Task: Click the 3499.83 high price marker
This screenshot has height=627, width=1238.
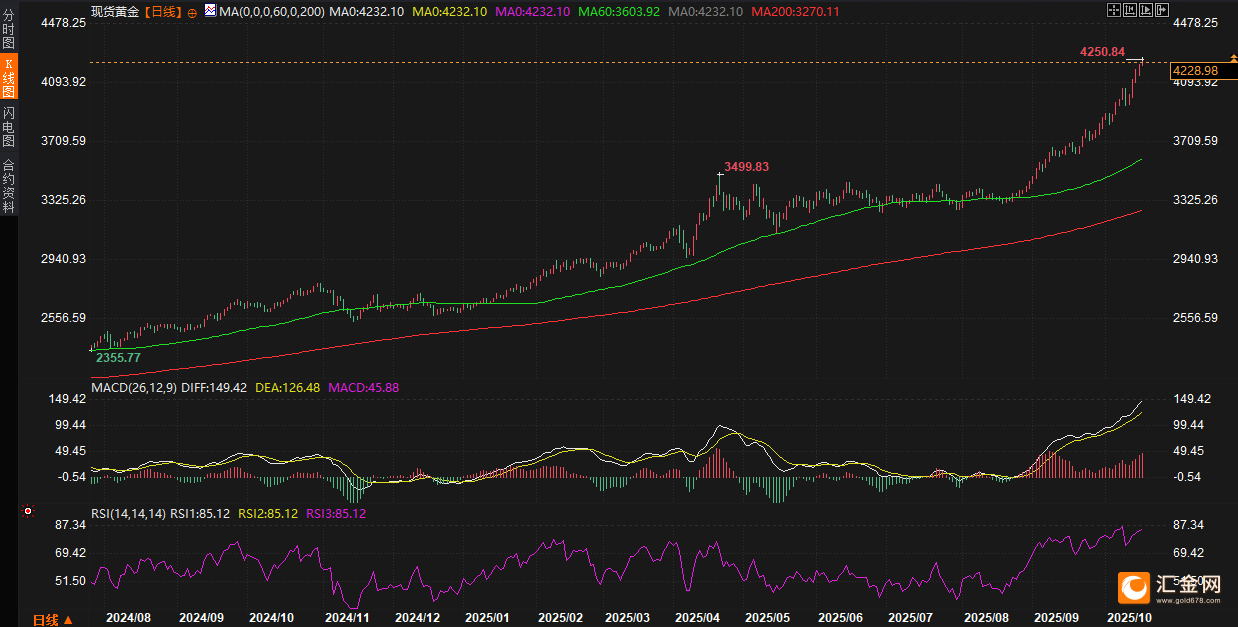Action: (746, 167)
